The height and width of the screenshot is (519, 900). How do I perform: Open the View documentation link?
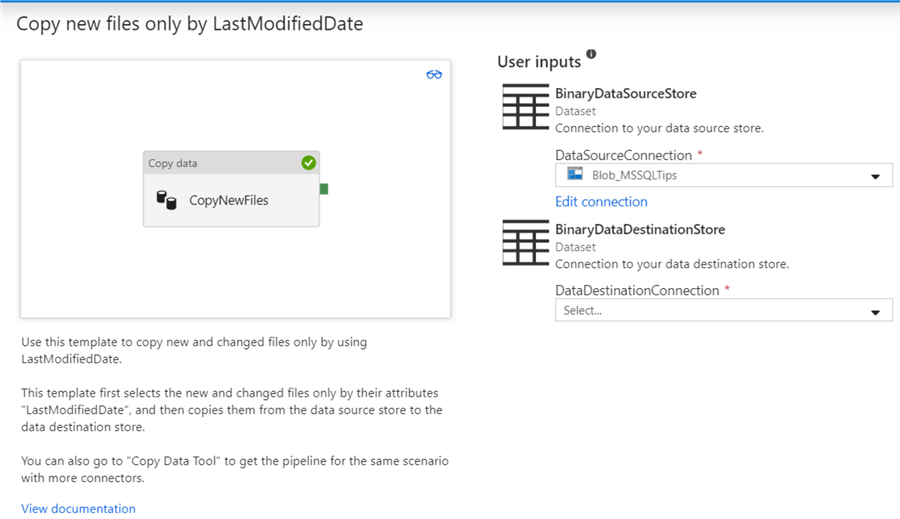[x=78, y=509]
